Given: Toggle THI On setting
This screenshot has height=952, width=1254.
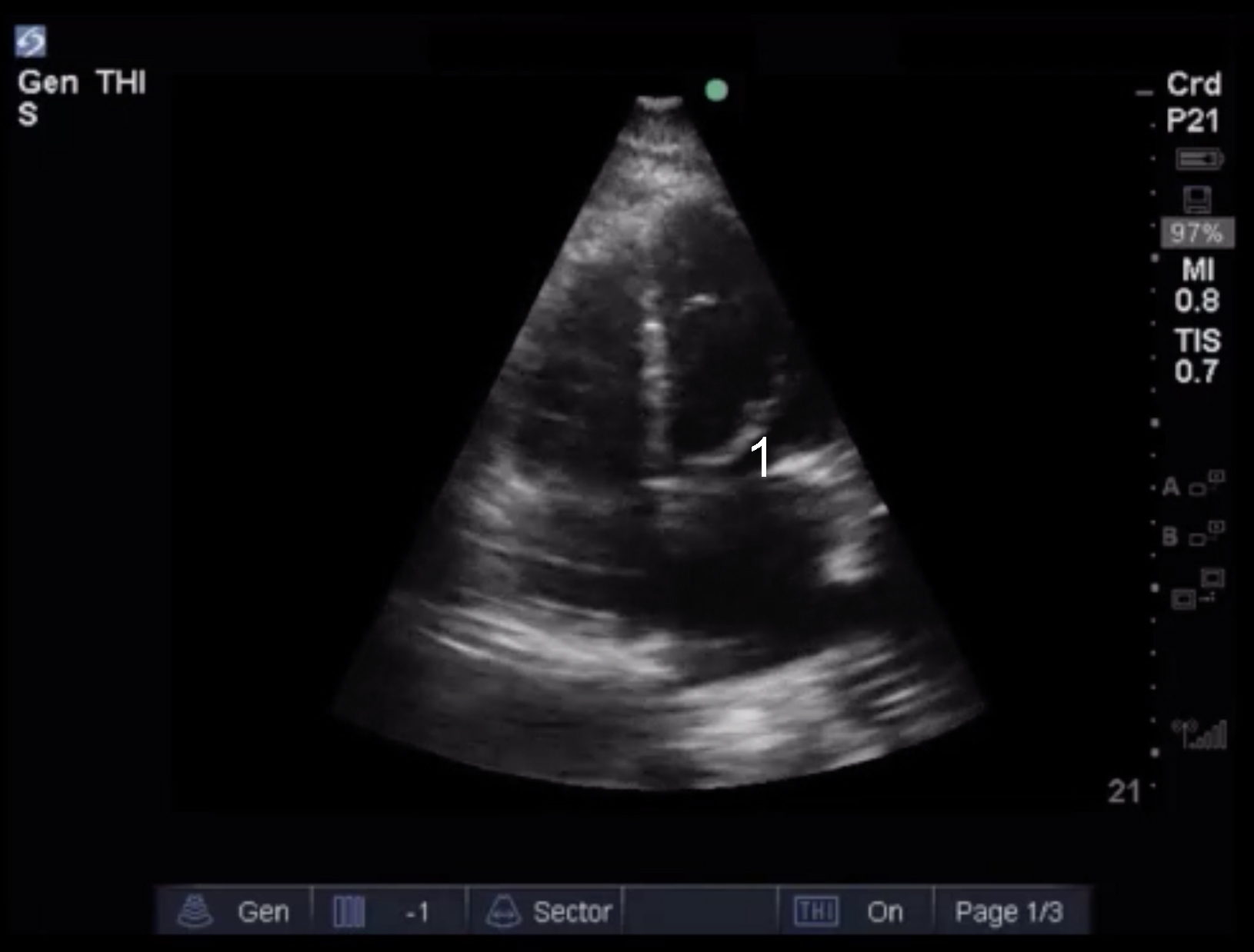Looking at the screenshot, I should click(x=885, y=912).
